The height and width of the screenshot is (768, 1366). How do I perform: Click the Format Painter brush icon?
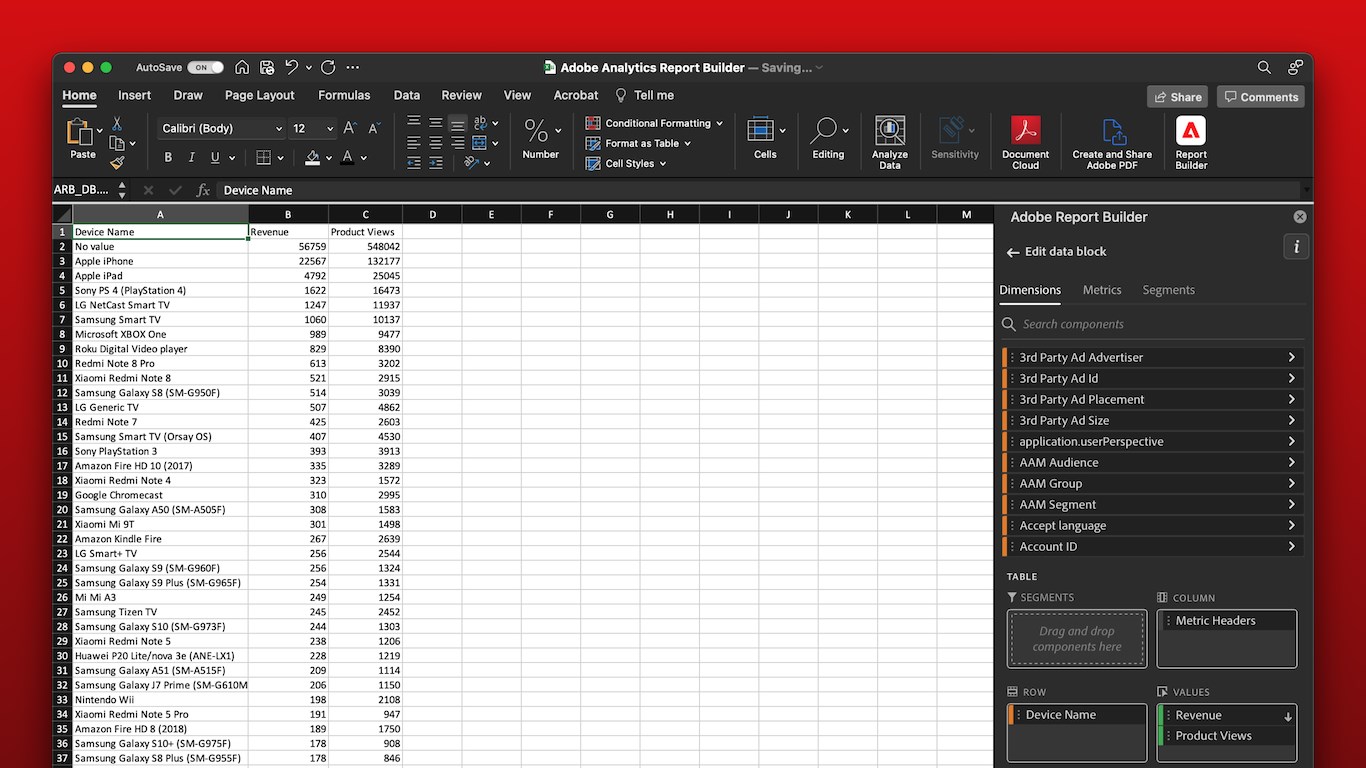click(x=117, y=163)
